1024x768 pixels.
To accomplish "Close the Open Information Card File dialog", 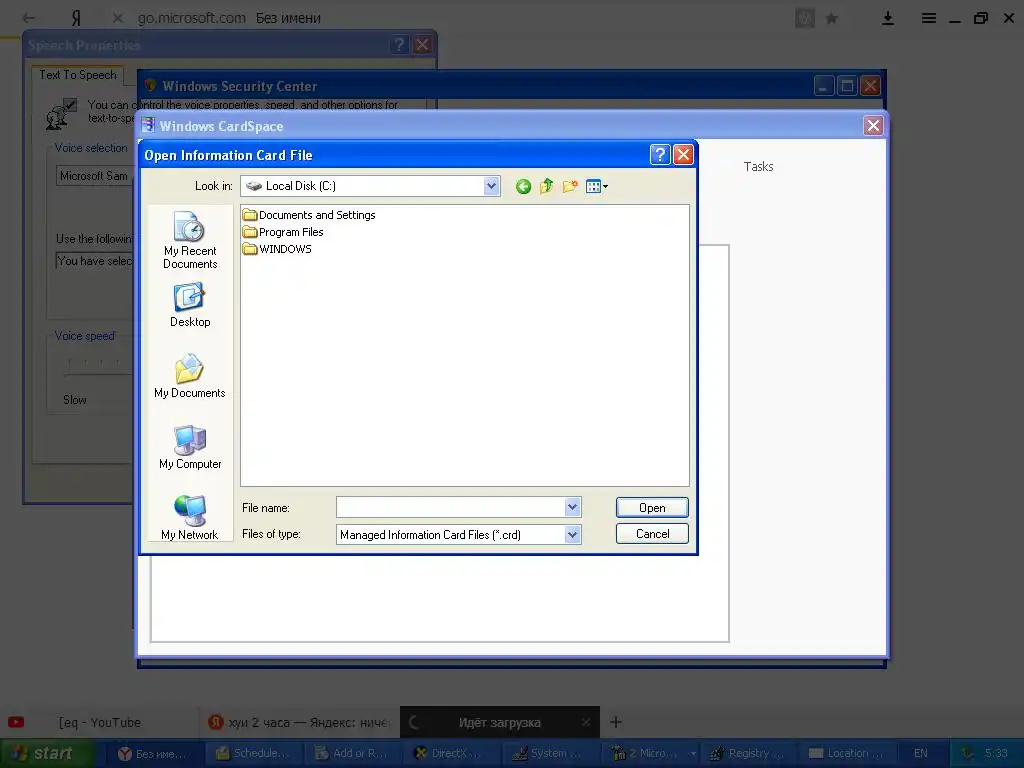I will pos(683,155).
